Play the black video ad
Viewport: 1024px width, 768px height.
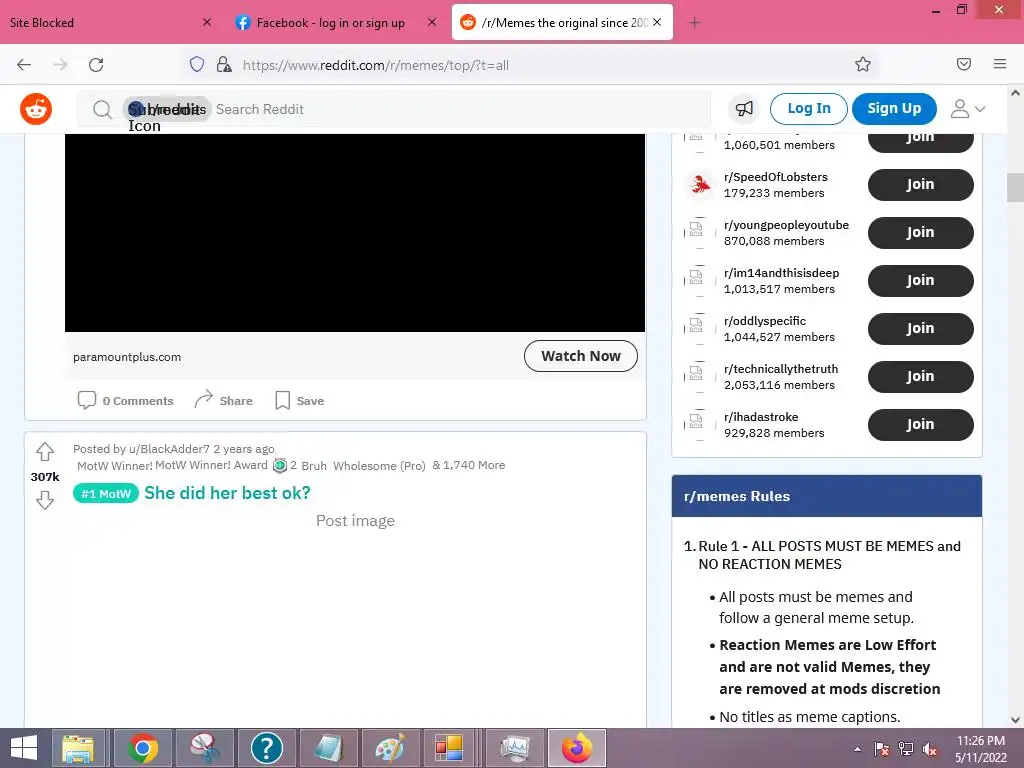click(355, 232)
